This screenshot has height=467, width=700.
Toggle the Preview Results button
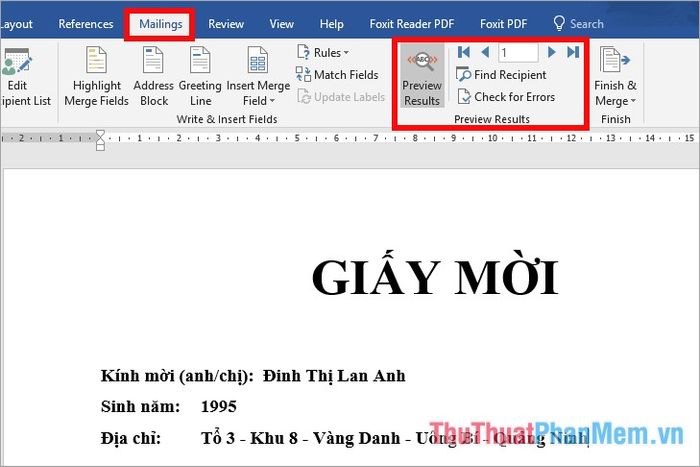(x=421, y=78)
